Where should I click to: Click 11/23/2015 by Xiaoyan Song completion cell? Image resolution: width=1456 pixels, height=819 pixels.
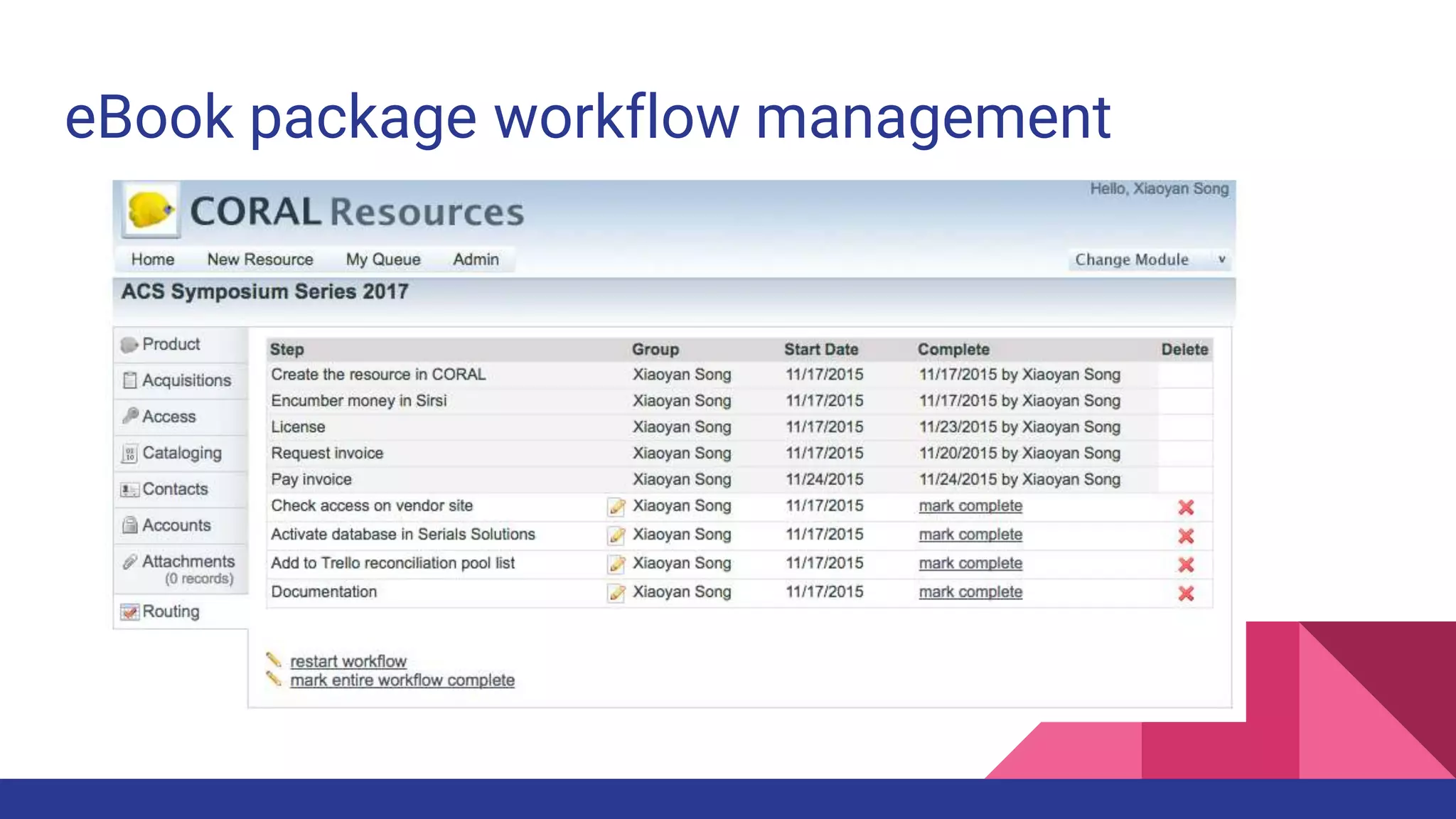(x=1019, y=427)
